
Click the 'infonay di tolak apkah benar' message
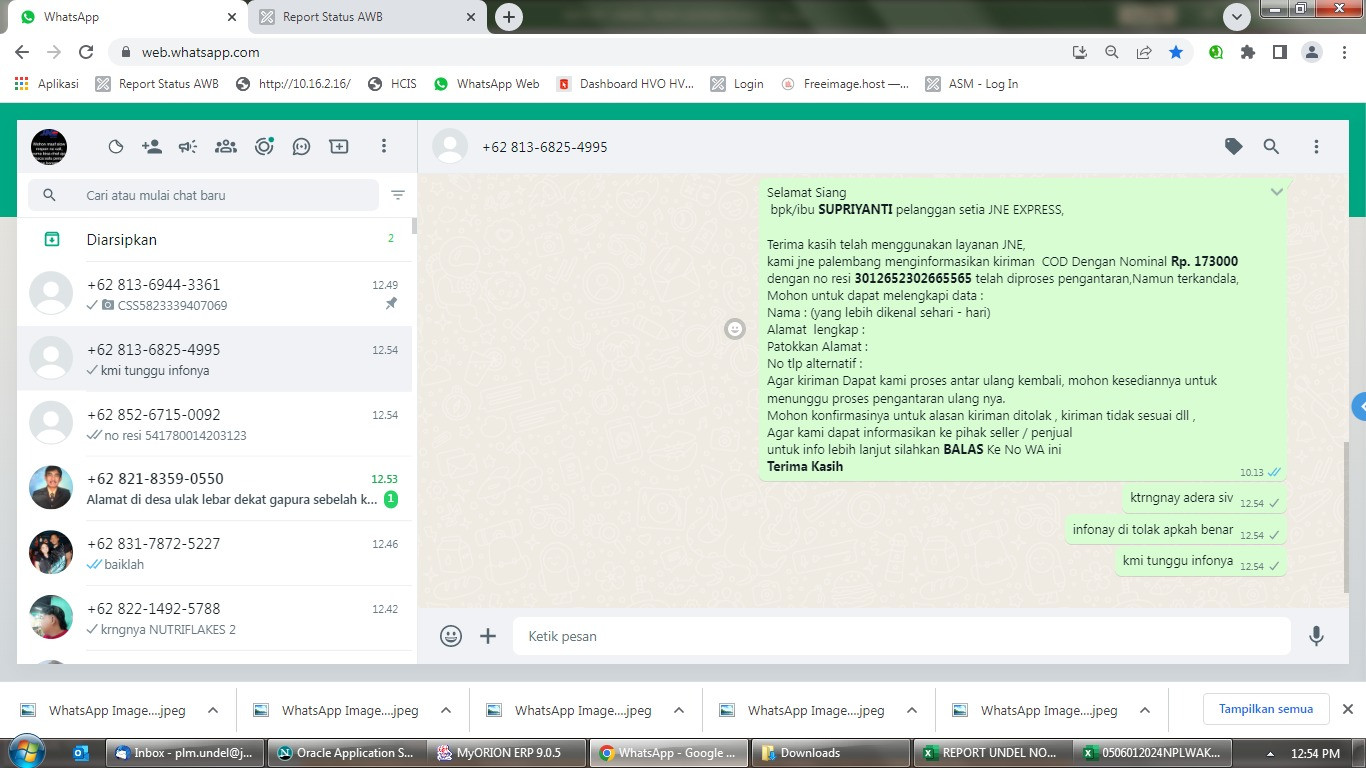(1175, 531)
